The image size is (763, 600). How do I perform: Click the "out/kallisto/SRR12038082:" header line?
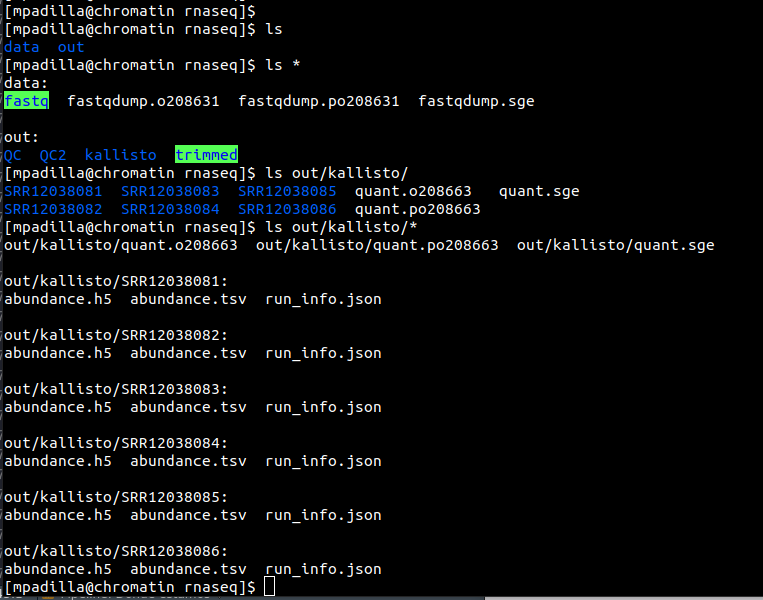tap(116, 335)
